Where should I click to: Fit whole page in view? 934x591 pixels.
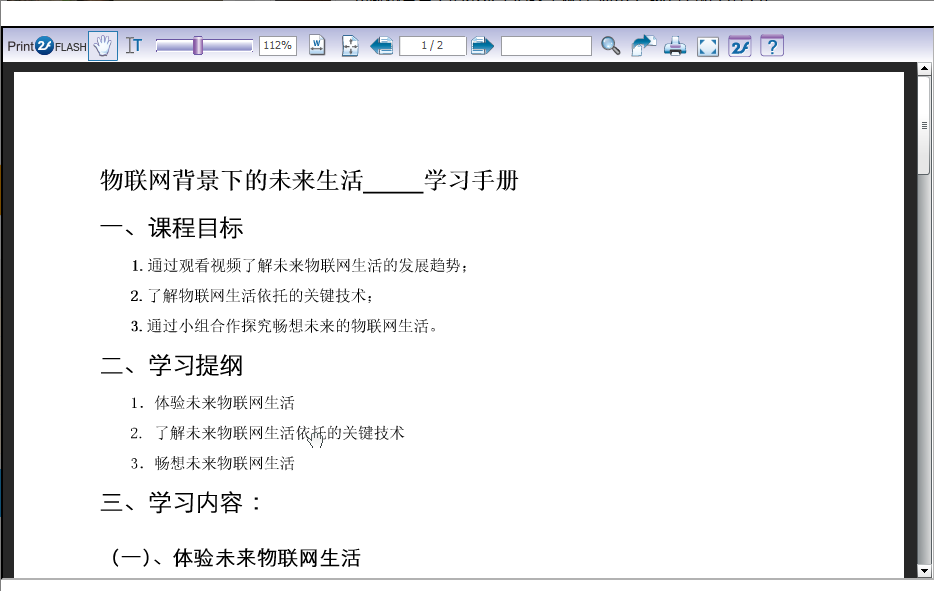[x=350, y=46]
